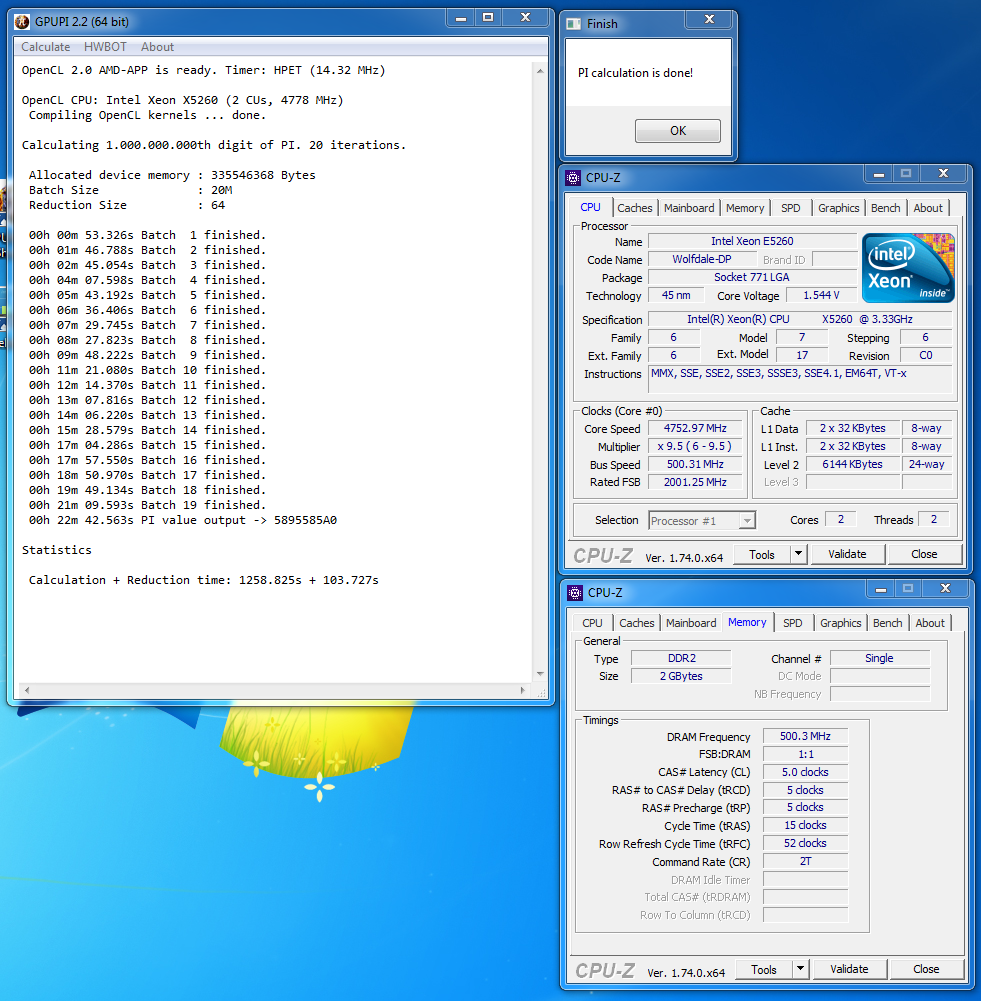This screenshot has width=981, height=1001.
Task: Minimize the lower CPU-Z Memory window
Action: [881, 589]
